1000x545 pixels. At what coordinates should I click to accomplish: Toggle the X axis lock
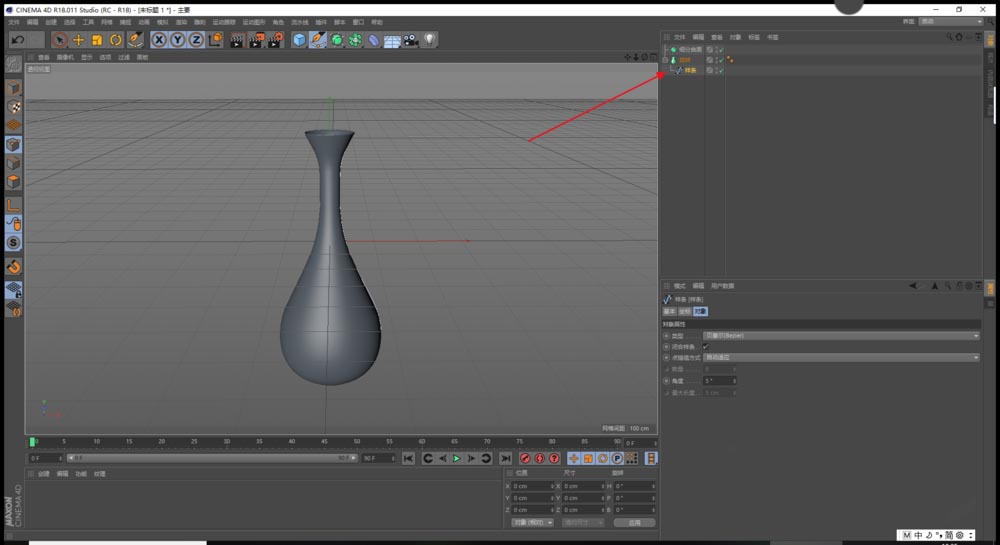[x=159, y=40]
